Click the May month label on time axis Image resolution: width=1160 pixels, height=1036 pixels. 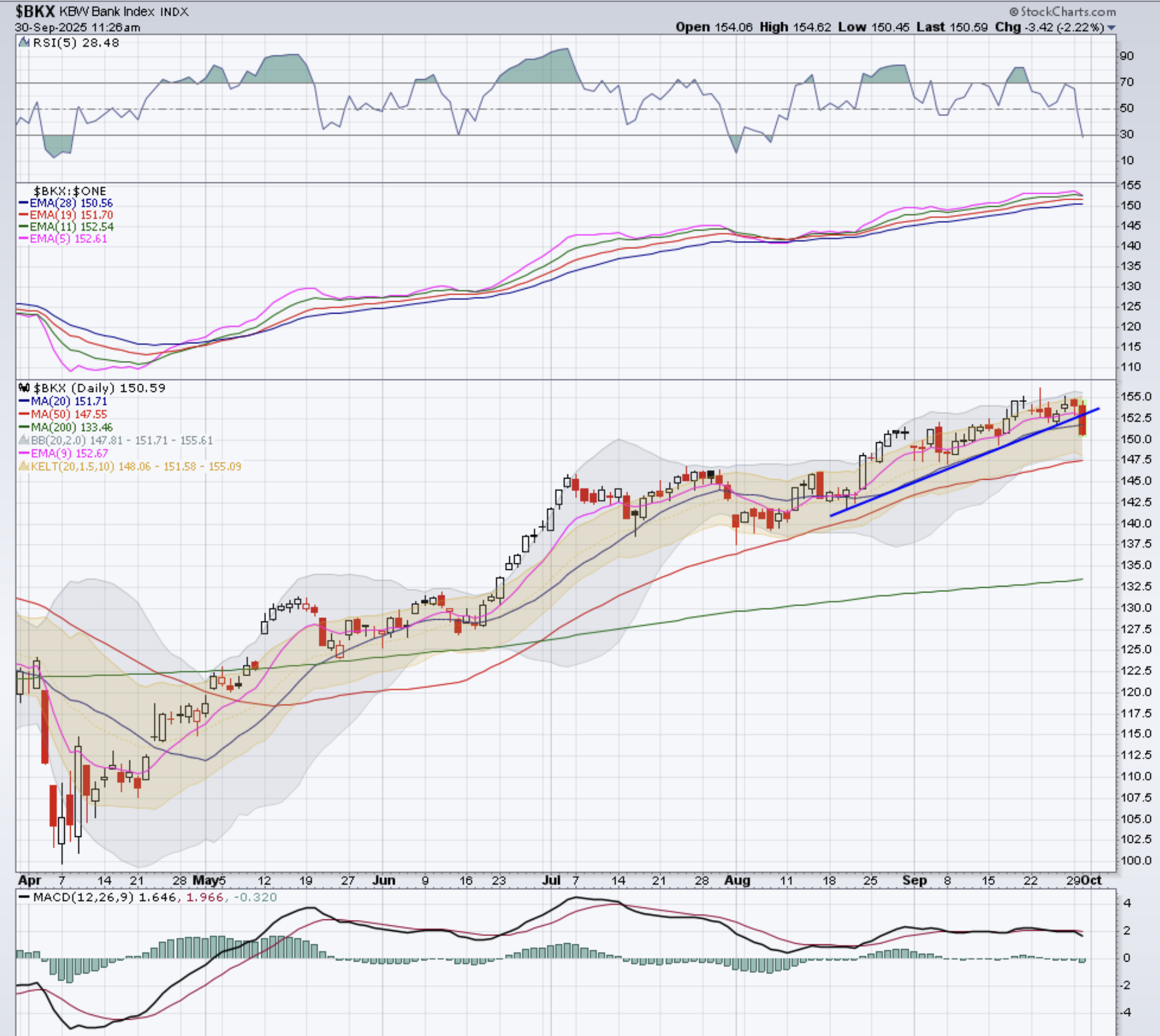click(205, 880)
